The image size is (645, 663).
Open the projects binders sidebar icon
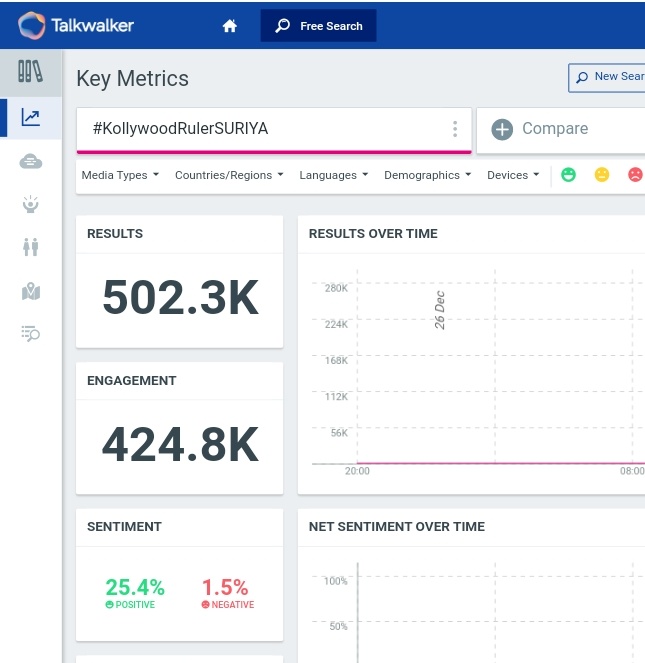coord(30,71)
